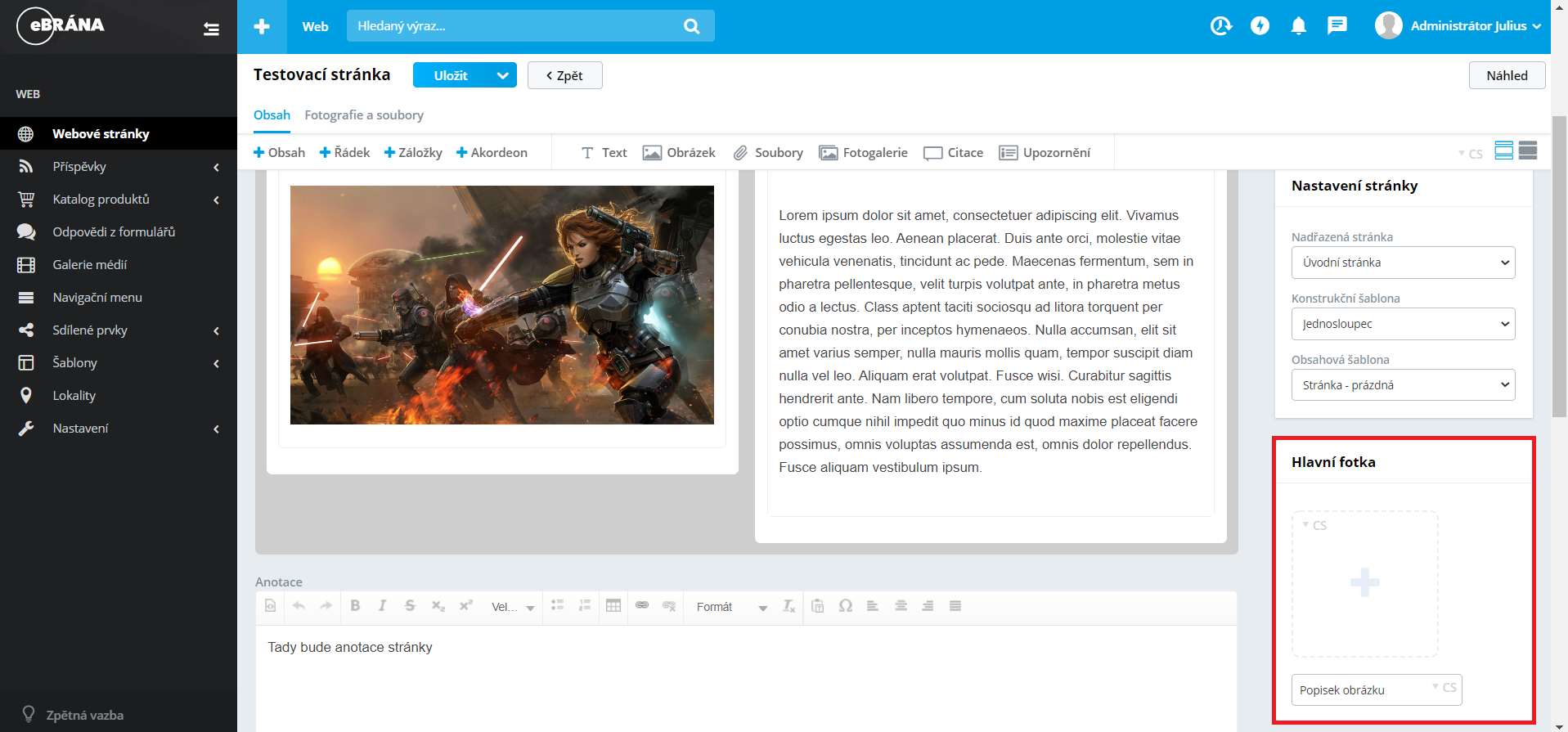Click the Zpět back button
This screenshot has width=1568, height=732.
click(564, 75)
